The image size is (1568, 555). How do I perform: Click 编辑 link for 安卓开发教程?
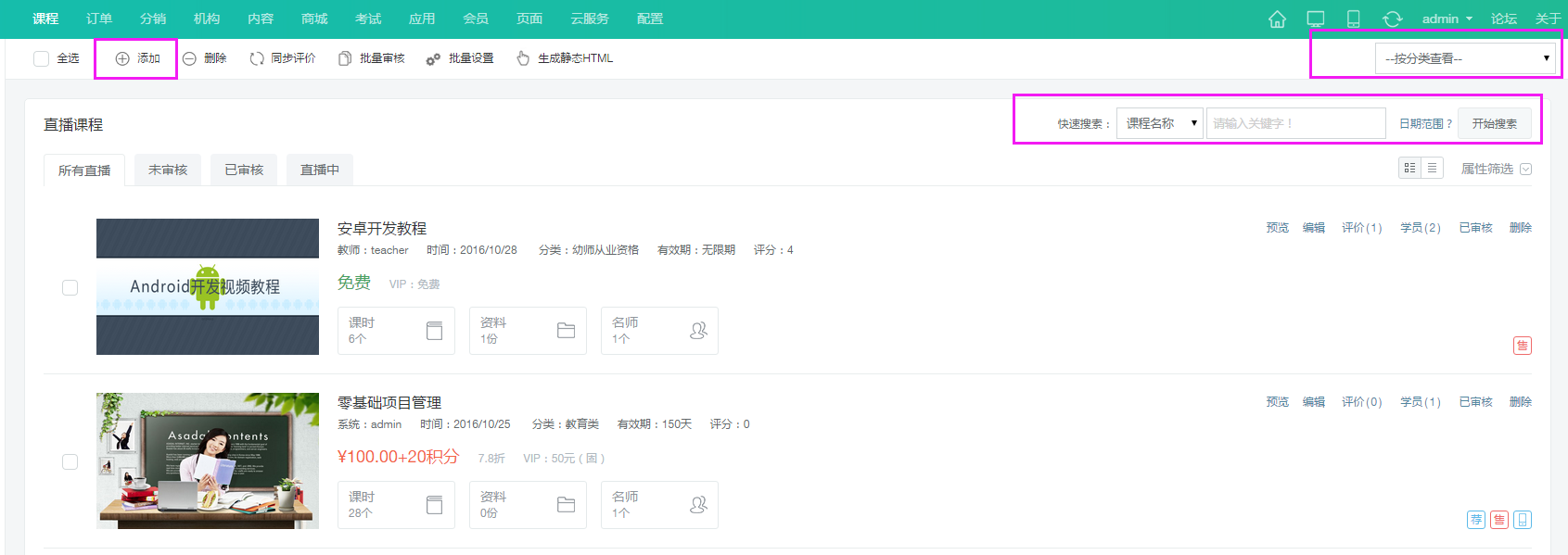tap(1313, 228)
